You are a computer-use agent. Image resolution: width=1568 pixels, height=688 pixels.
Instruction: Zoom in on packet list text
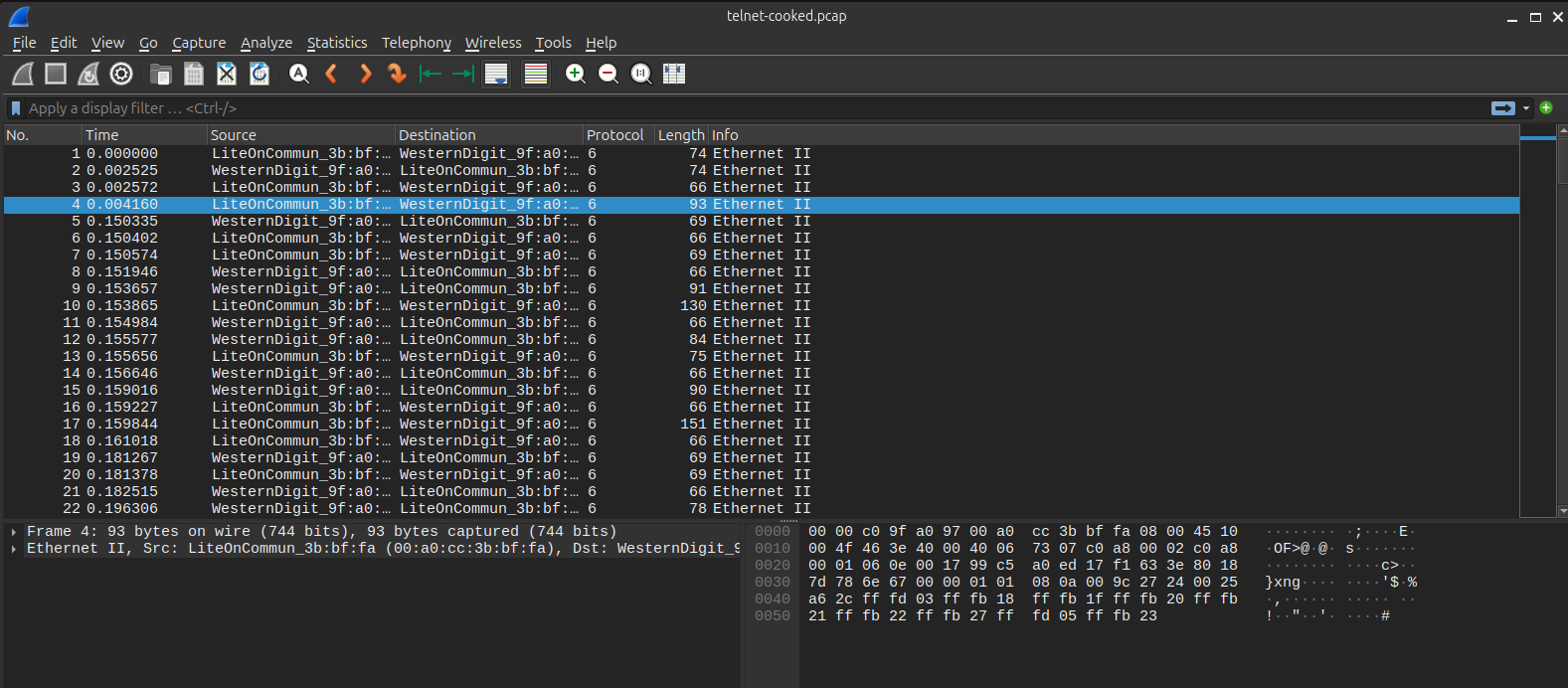click(575, 74)
